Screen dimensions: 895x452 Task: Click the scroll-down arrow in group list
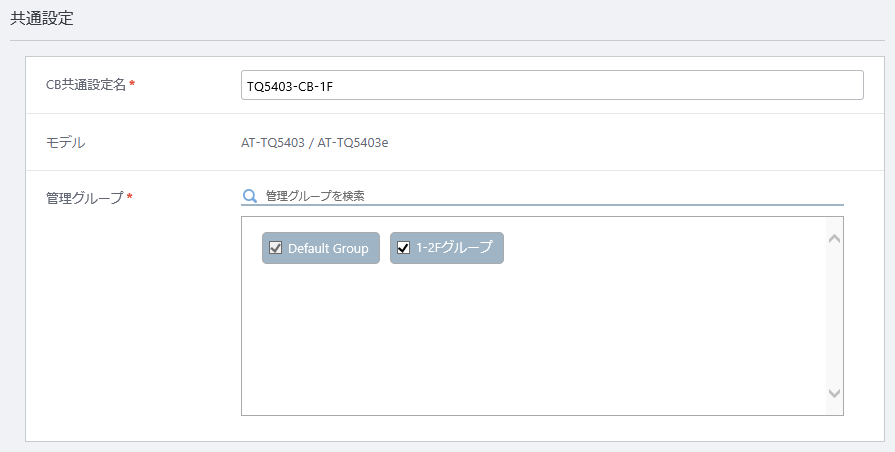pyautogui.click(x=834, y=393)
